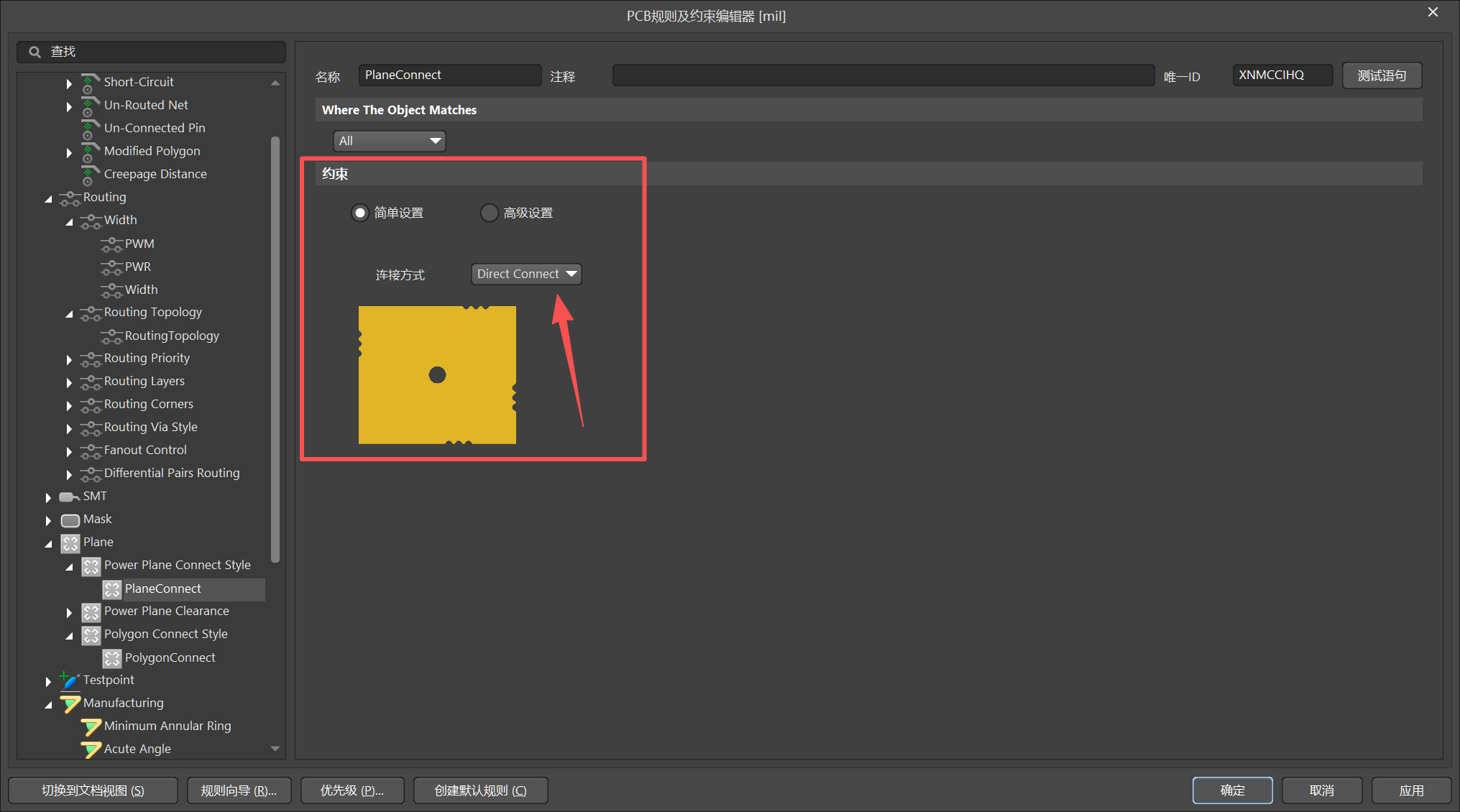The width and height of the screenshot is (1460, 812).
Task: Select the 简单设置 radio button
Action: (359, 213)
